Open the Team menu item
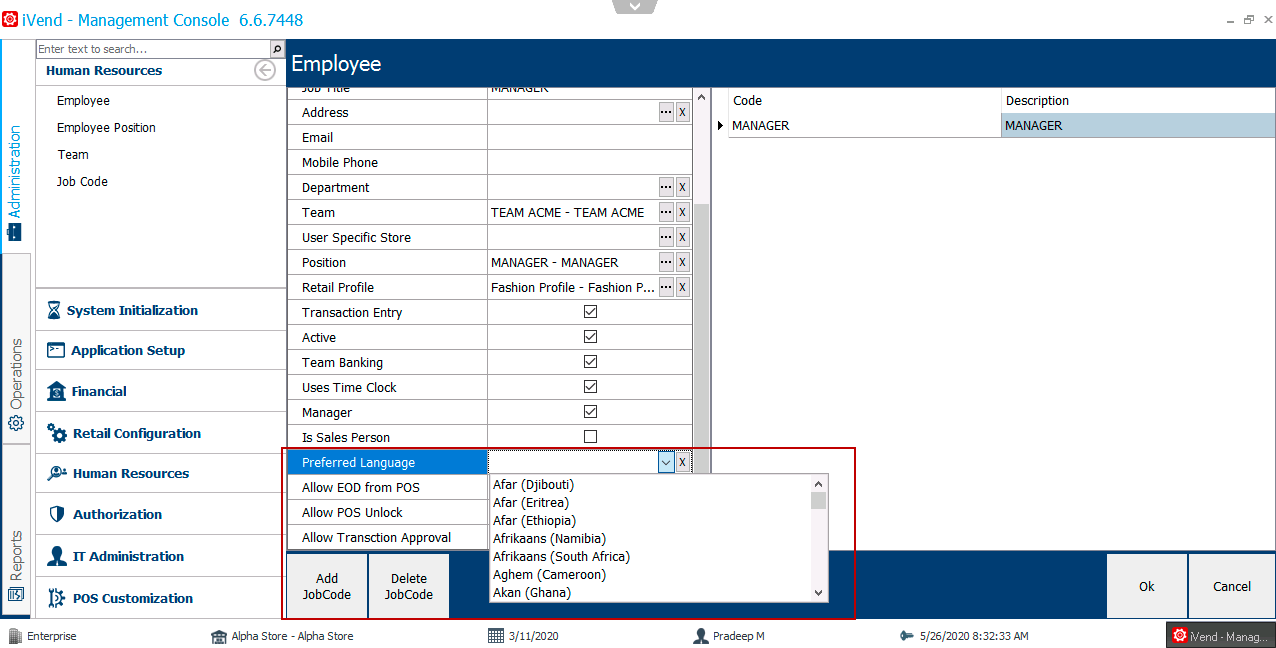The height and width of the screenshot is (648, 1276). 73,155
